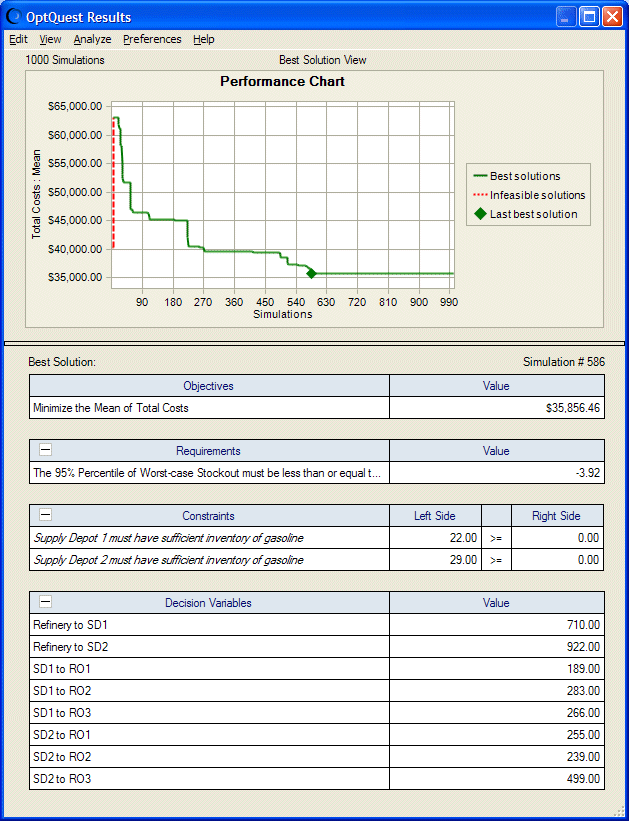Screen dimensions: 629x821
Task: Minimize the OptQuest Results window
Action: [565, 17]
